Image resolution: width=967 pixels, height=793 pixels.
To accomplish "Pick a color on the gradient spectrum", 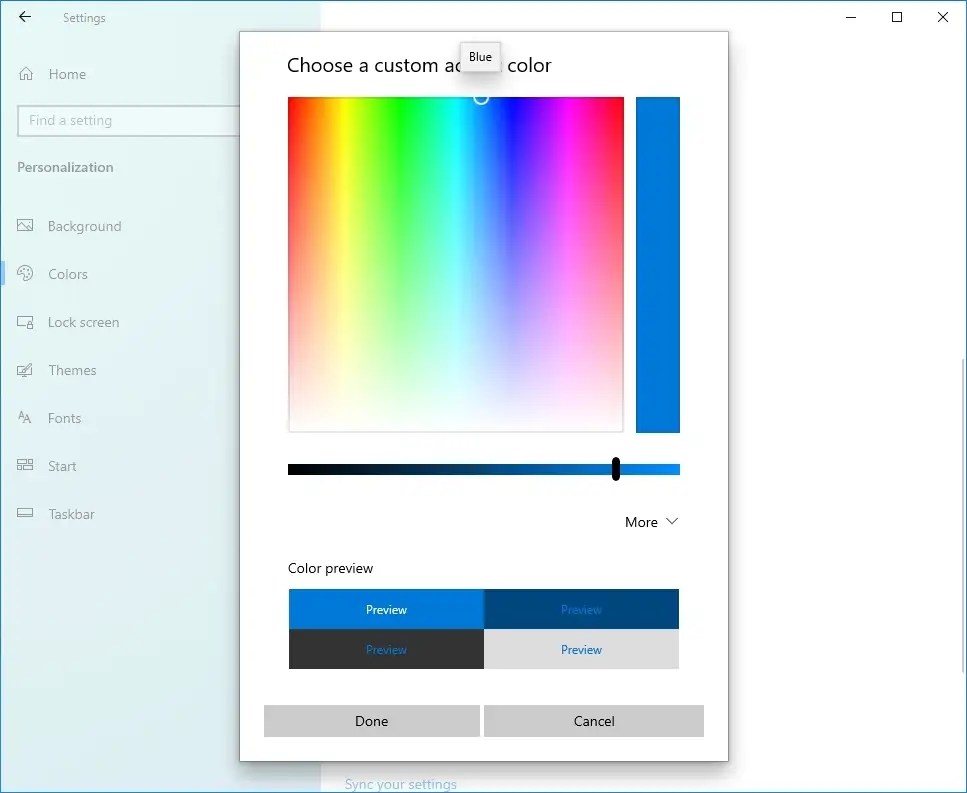I will [x=456, y=264].
